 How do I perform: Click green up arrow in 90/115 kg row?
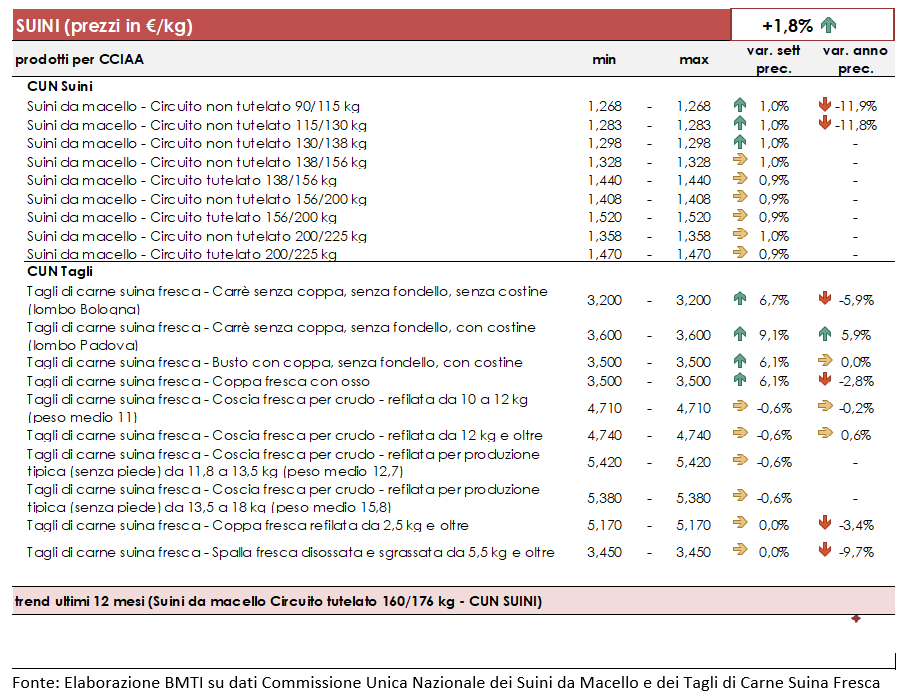coord(740,105)
